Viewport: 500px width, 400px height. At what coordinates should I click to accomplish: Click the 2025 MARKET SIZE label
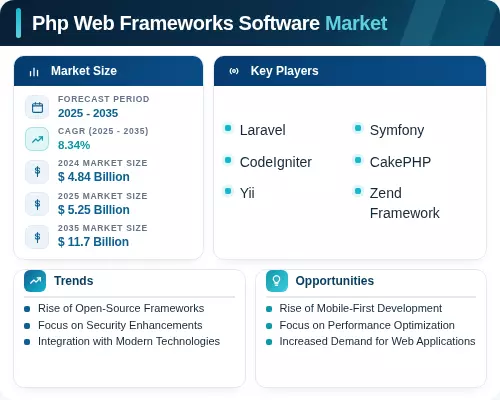pyautogui.click(x=103, y=196)
